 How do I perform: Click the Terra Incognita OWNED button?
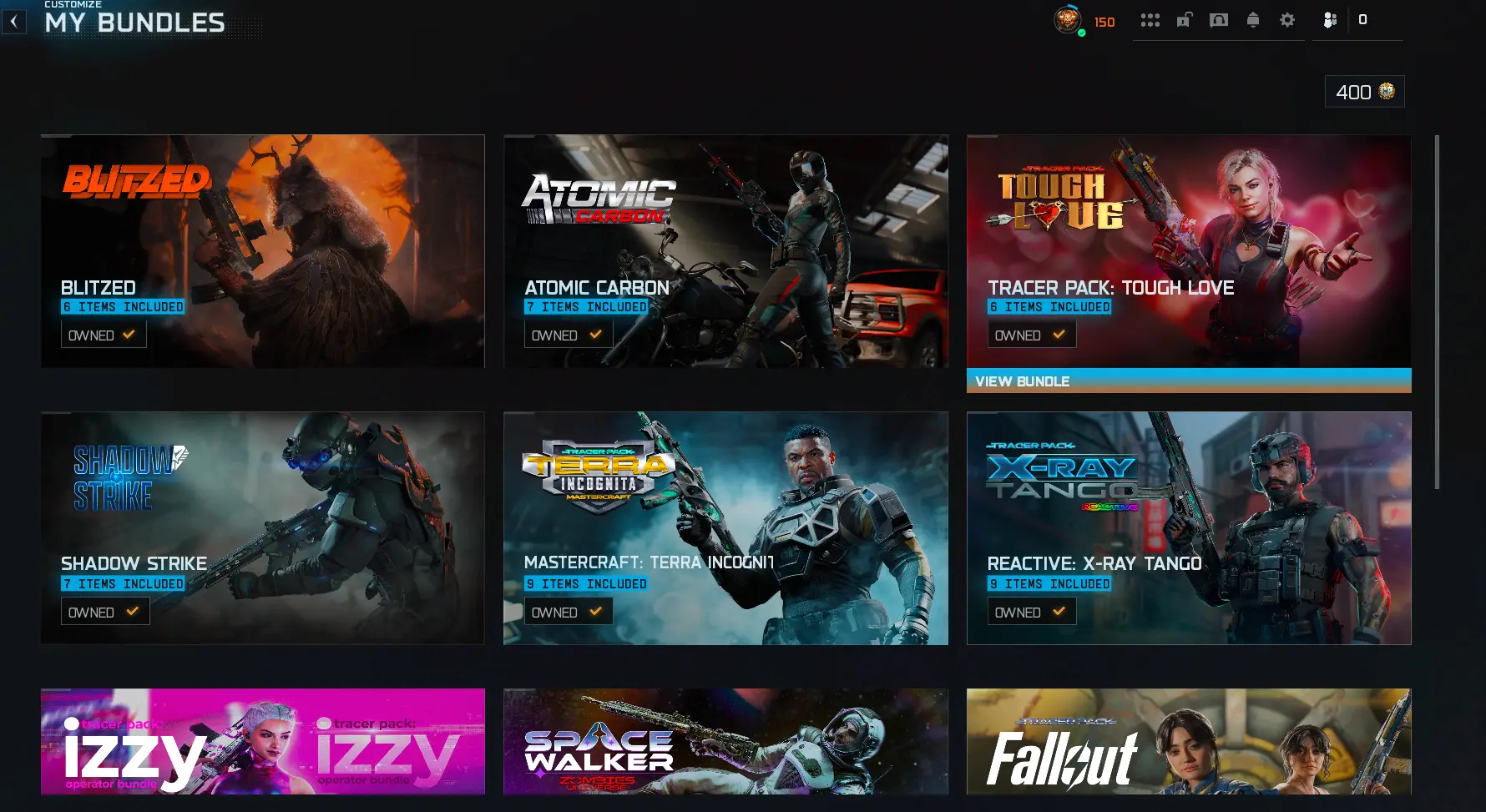(569, 612)
